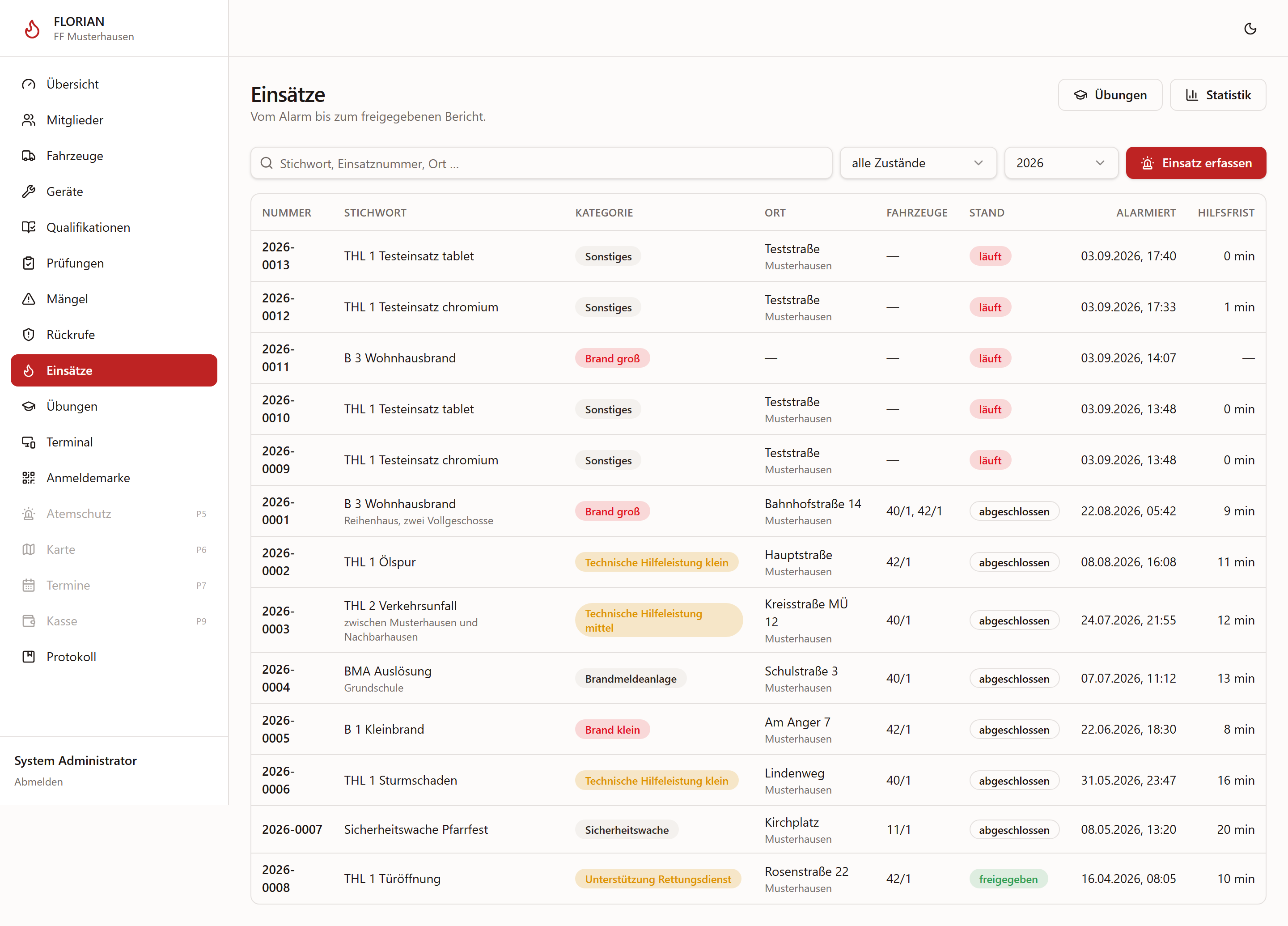The image size is (1288, 926).
Task: Open row 2026-0013 Testeinsatz tablet
Action: [x=758, y=255]
